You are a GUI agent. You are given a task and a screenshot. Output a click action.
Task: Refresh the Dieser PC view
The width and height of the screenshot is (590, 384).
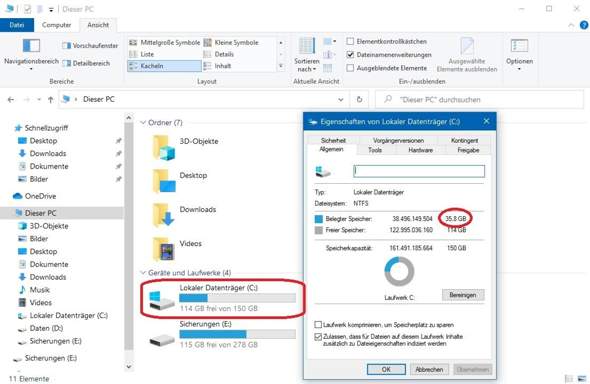tap(359, 100)
